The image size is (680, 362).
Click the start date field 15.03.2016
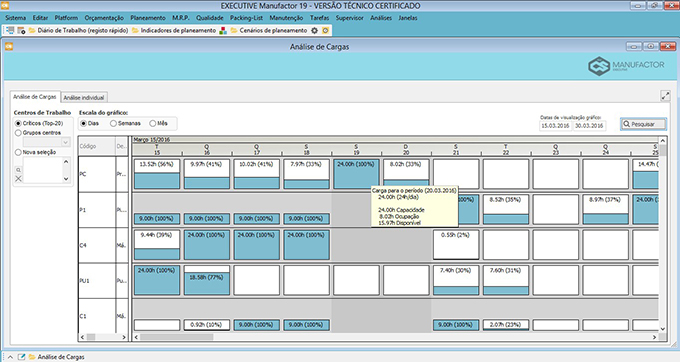[556, 126]
